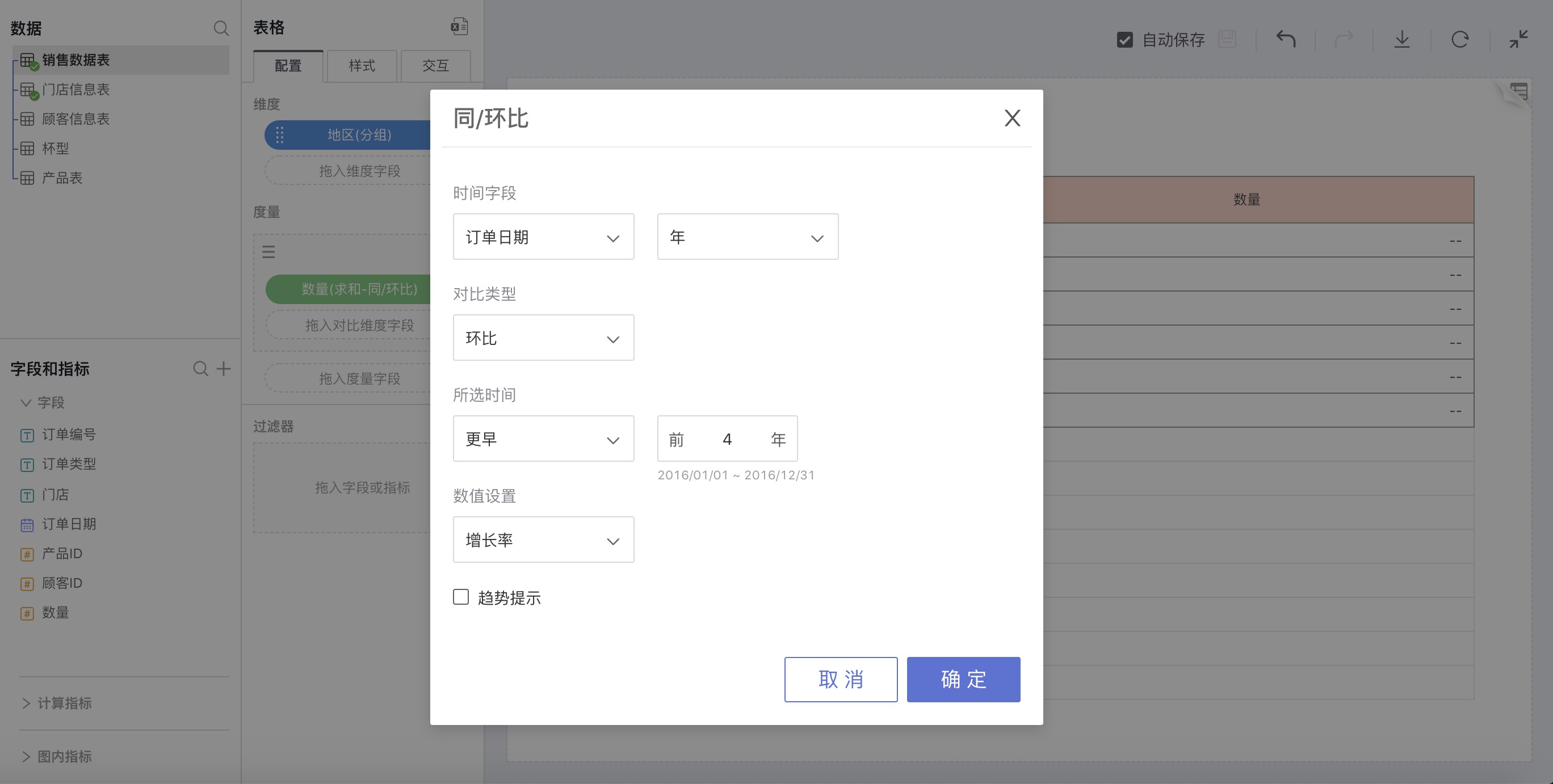Click the Excel export icon beside 表格
Image resolution: width=1553 pixels, height=784 pixels.
point(459,27)
